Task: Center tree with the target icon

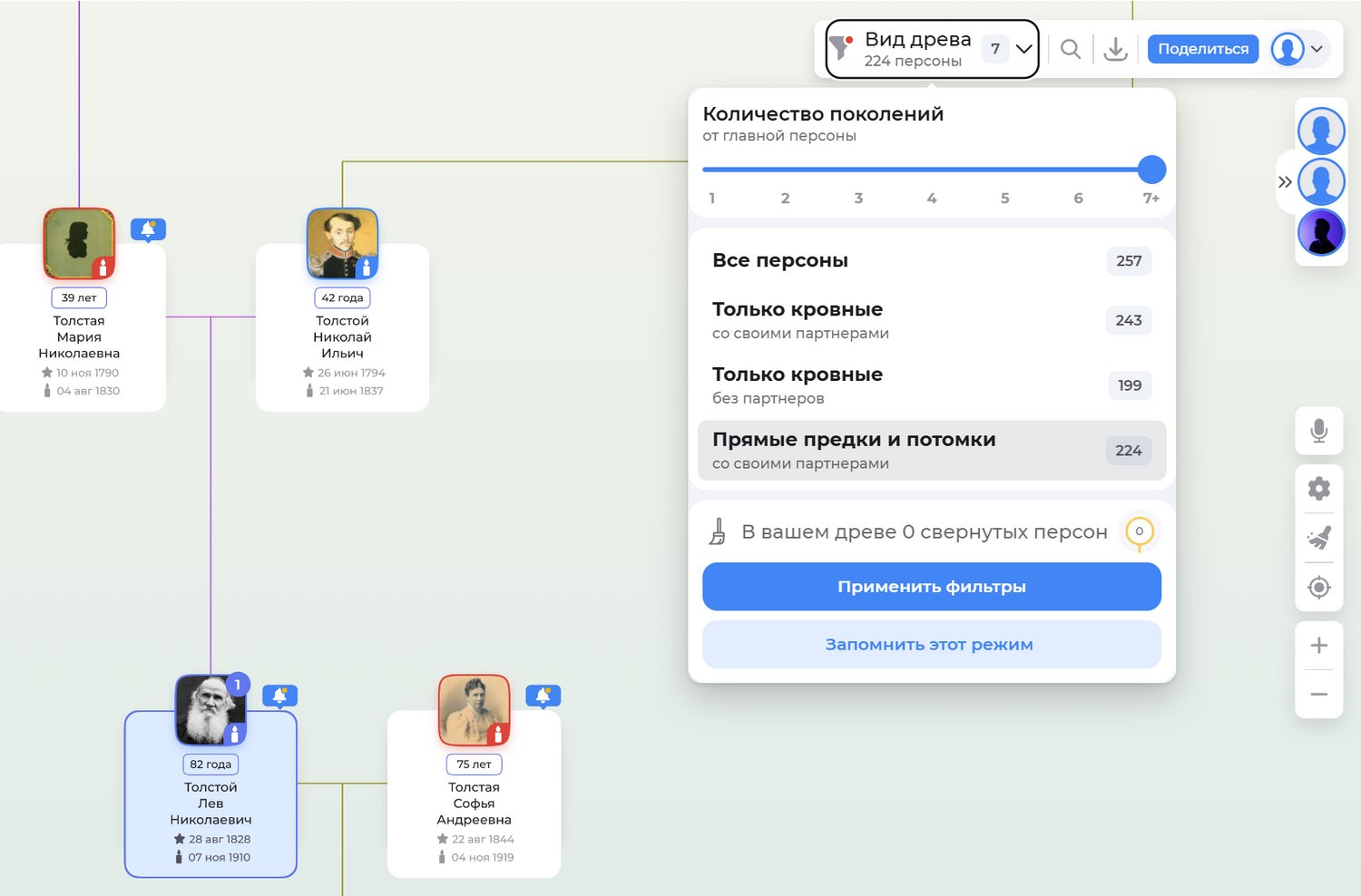Action: [x=1318, y=588]
